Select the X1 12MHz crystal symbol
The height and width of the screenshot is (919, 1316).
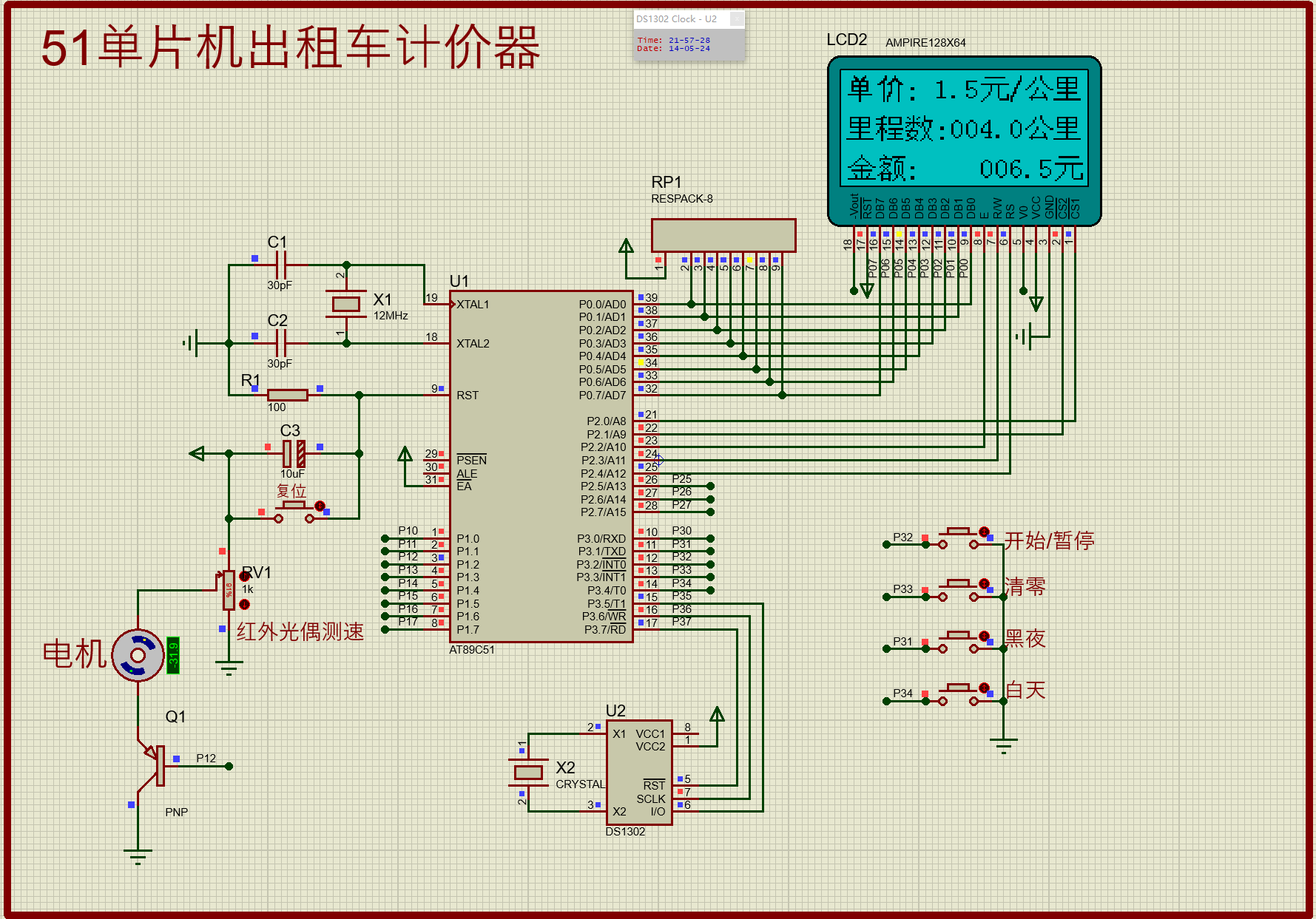(x=346, y=303)
